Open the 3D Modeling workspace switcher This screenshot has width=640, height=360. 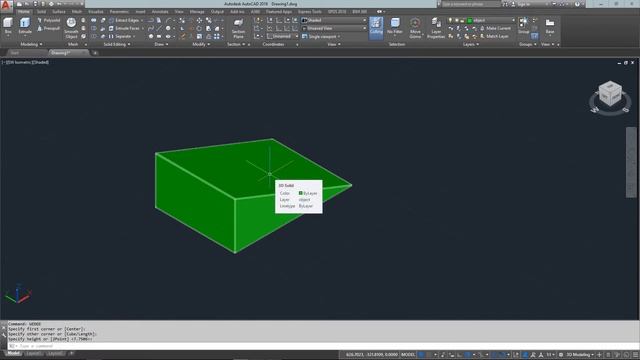click(579, 355)
